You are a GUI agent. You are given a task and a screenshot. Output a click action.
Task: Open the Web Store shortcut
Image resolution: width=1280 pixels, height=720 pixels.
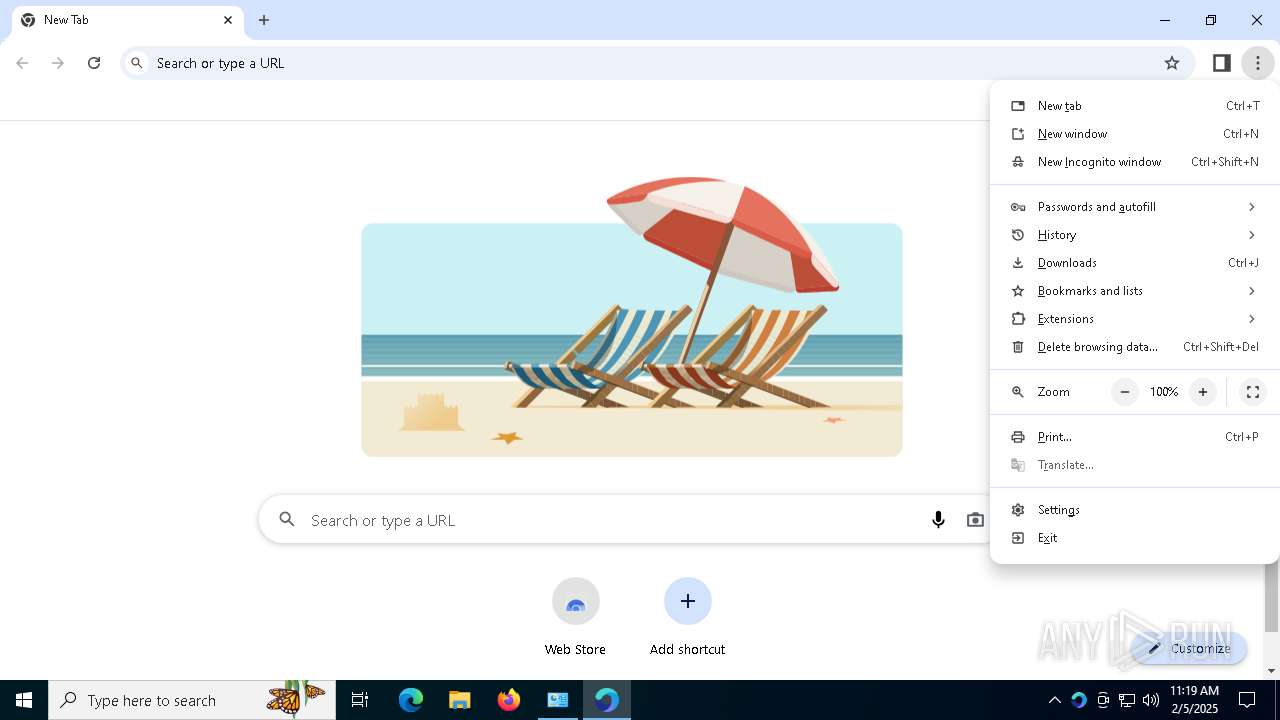click(x=575, y=617)
